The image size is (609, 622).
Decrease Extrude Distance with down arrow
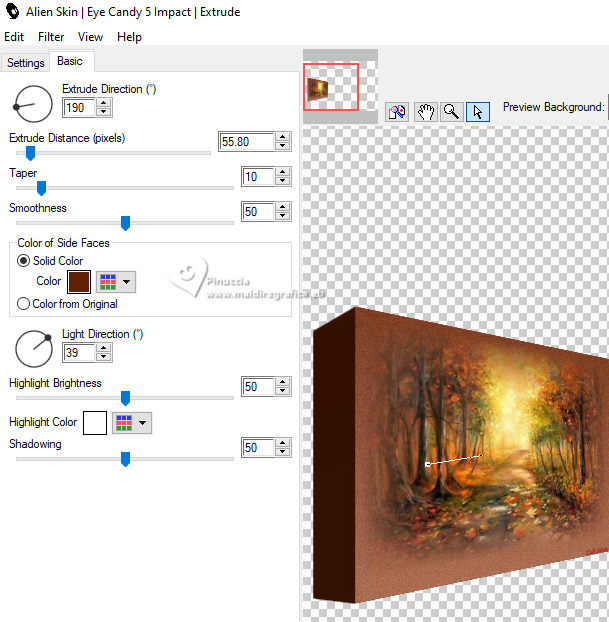click(282, 146)
